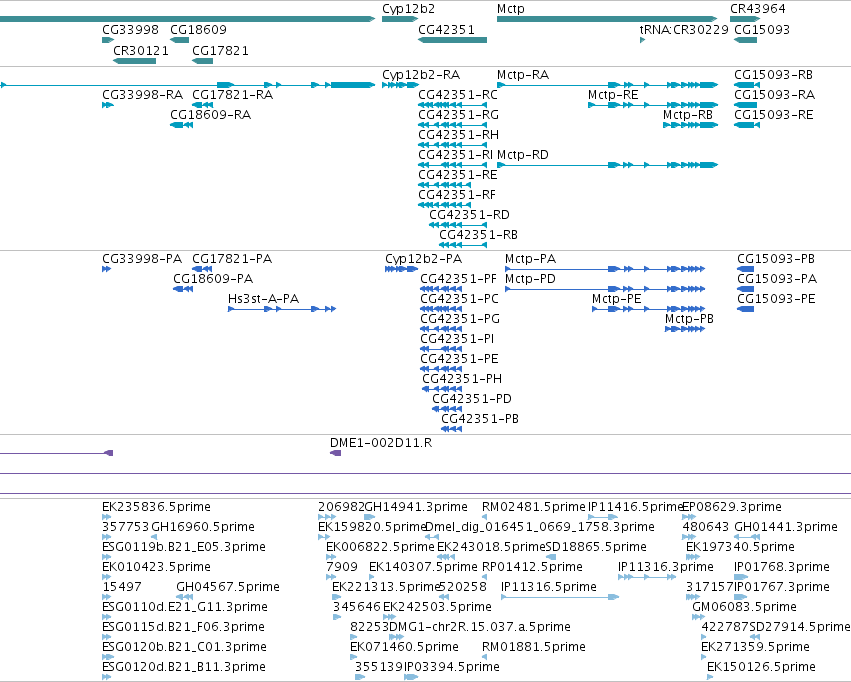
Task: Click the CG42351-PG protein label
Action: (x=460, y=319)
